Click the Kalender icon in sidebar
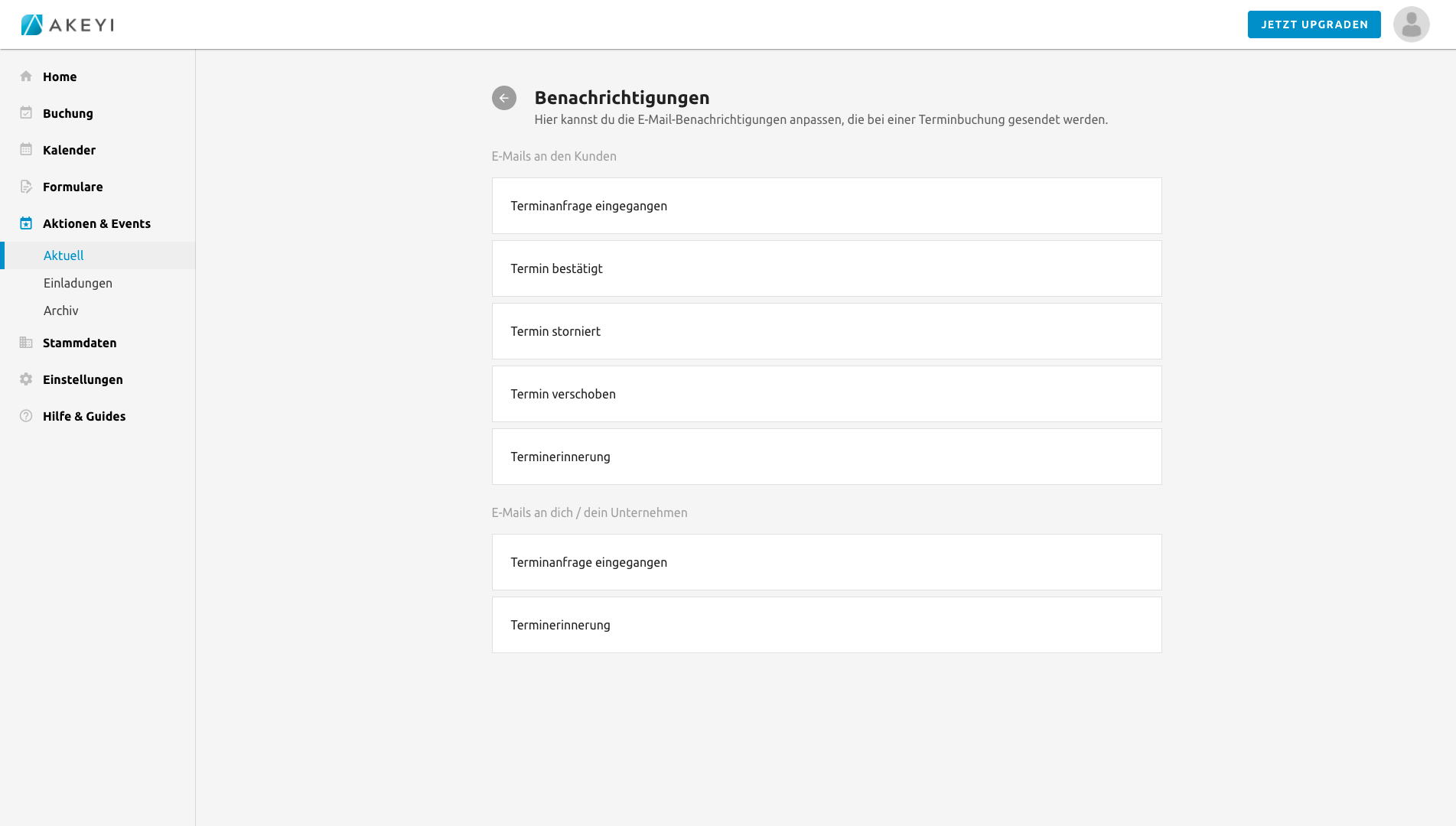This screenshot has height=826, width=1456. [26, 150]
